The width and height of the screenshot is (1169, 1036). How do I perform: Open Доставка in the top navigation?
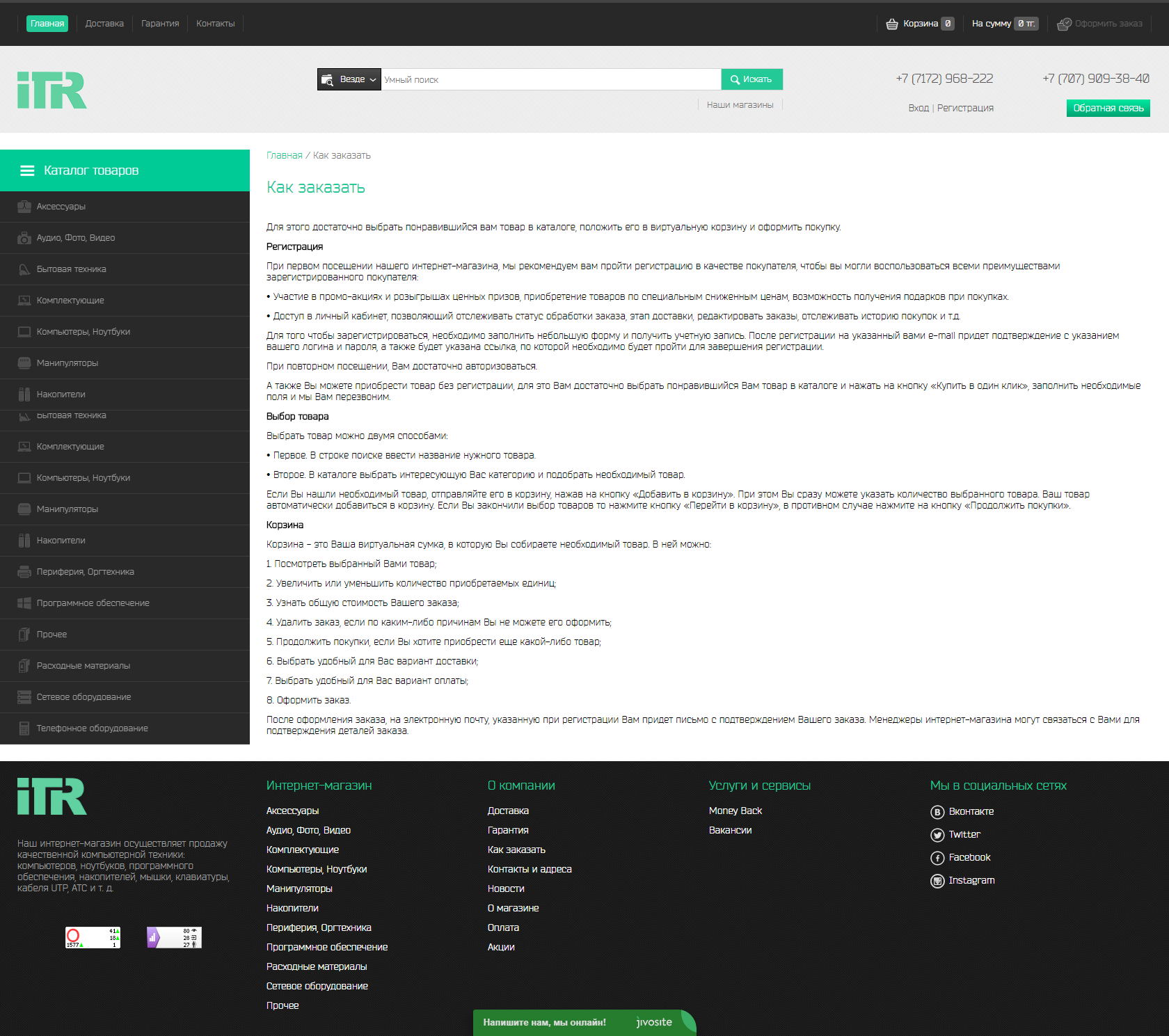104,24
